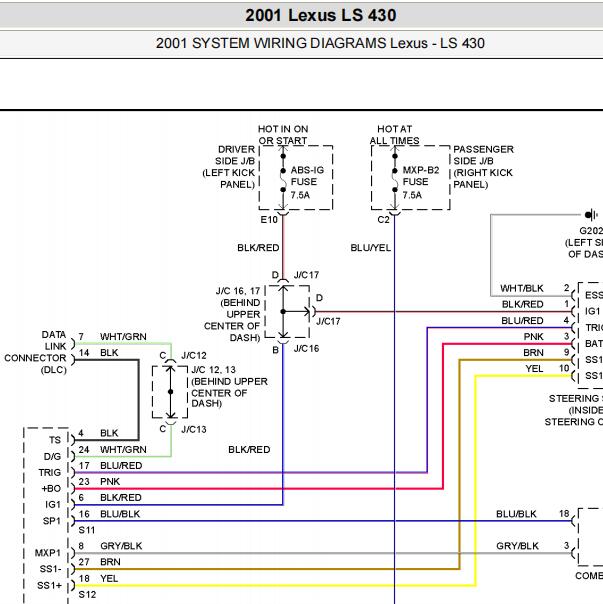Image resolution: width=603 pixels, height=604 pixels.
Task: Click the MXP-B2 fuse symbol
Action: pos(395,180)
